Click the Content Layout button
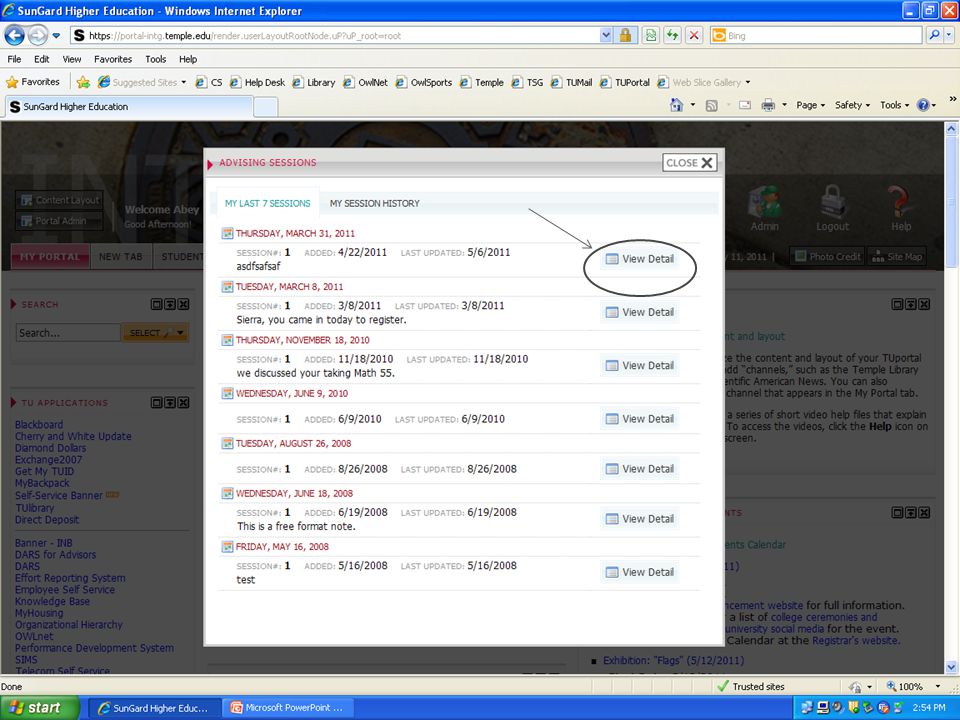The image size is (960, 720). pyautogui.click(x=59, y=200)
